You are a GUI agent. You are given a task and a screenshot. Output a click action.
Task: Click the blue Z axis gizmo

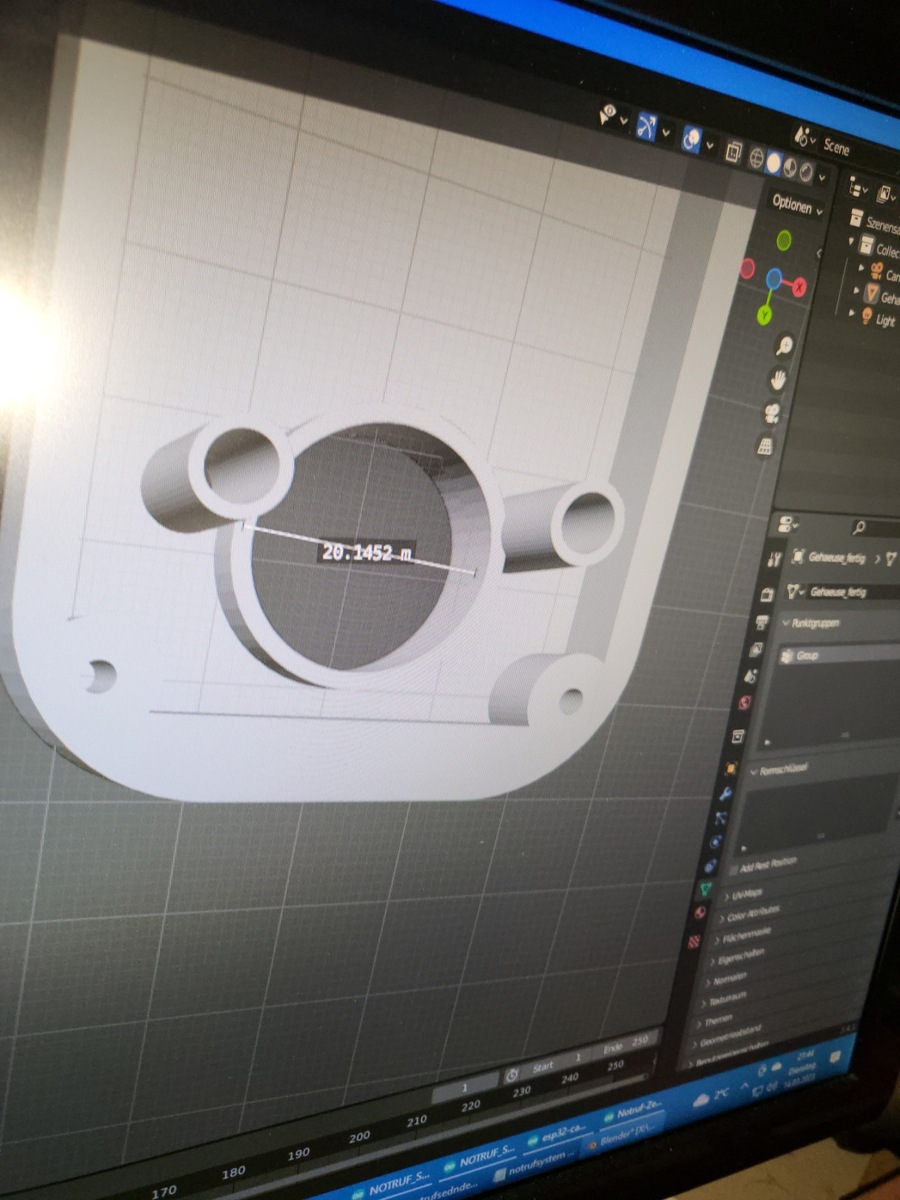(x=774, y=278)
